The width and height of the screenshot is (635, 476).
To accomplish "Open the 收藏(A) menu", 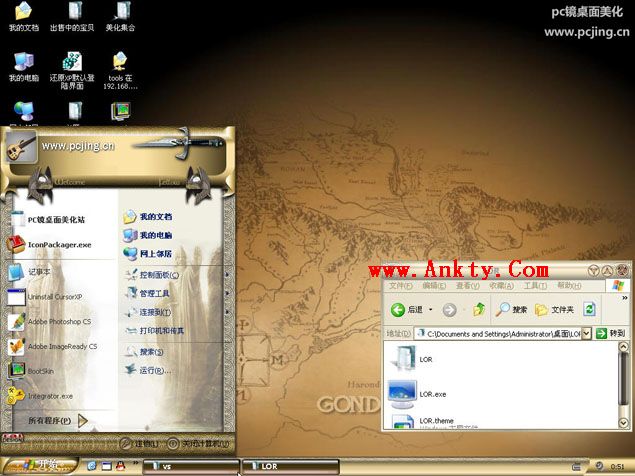I will coord(501,286).
